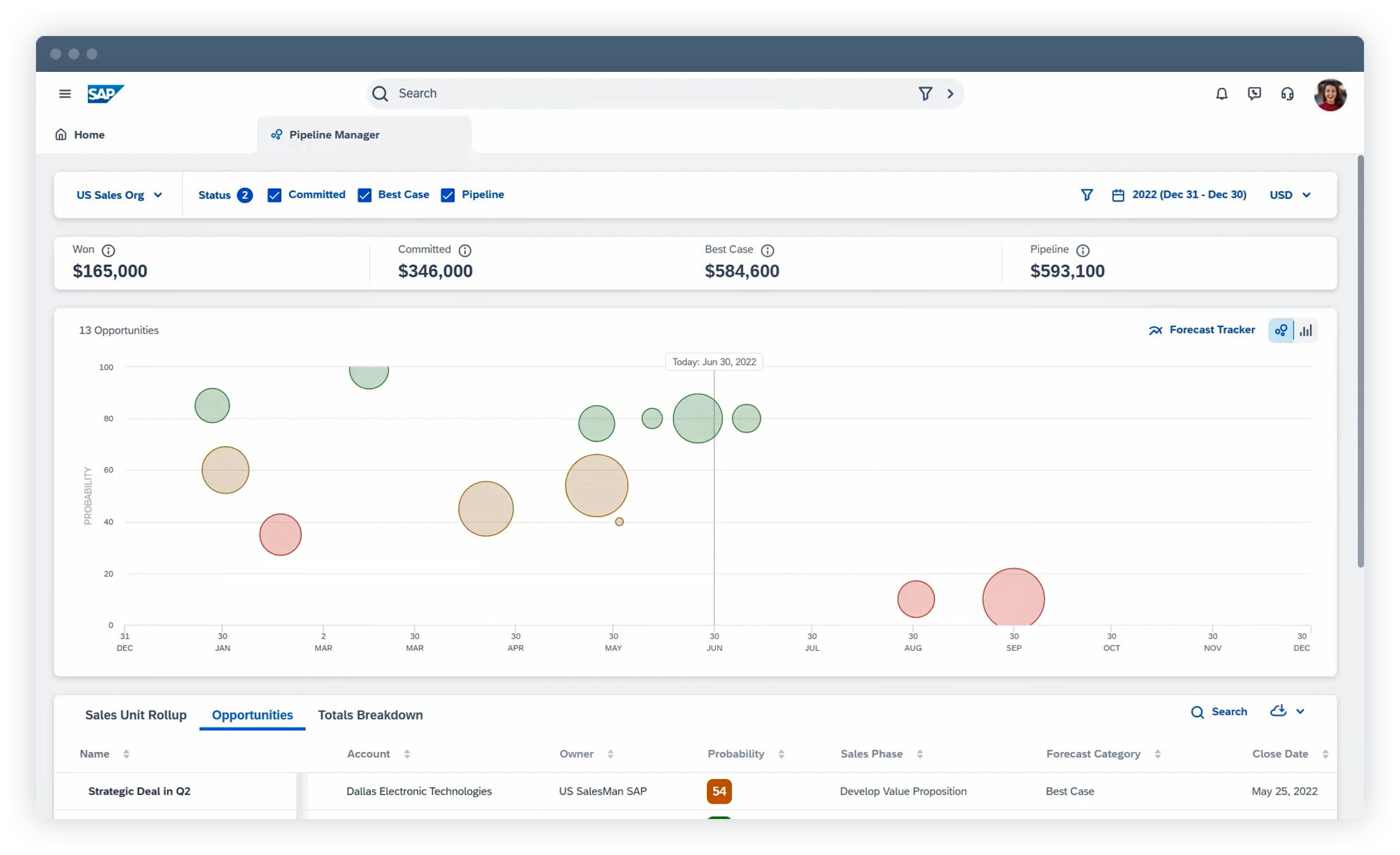
Task: Open the Sales Unit Rollup tab
Action: coord(136,715)
